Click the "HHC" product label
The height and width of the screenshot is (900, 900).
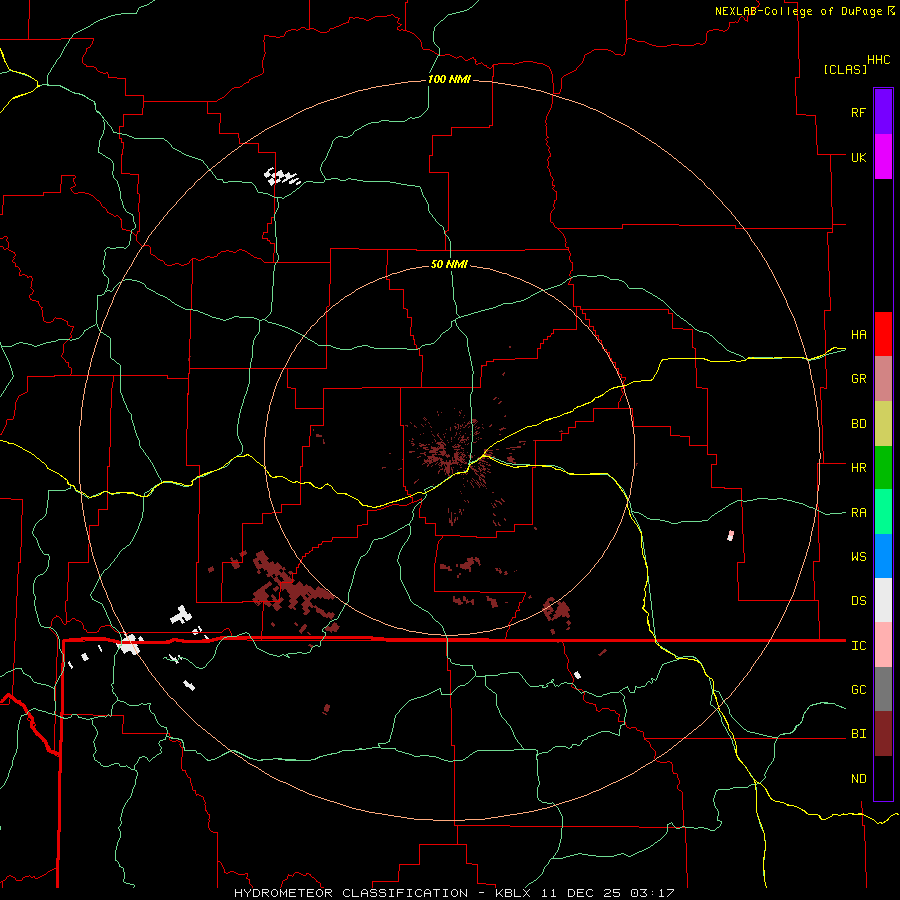coord(879,60)
